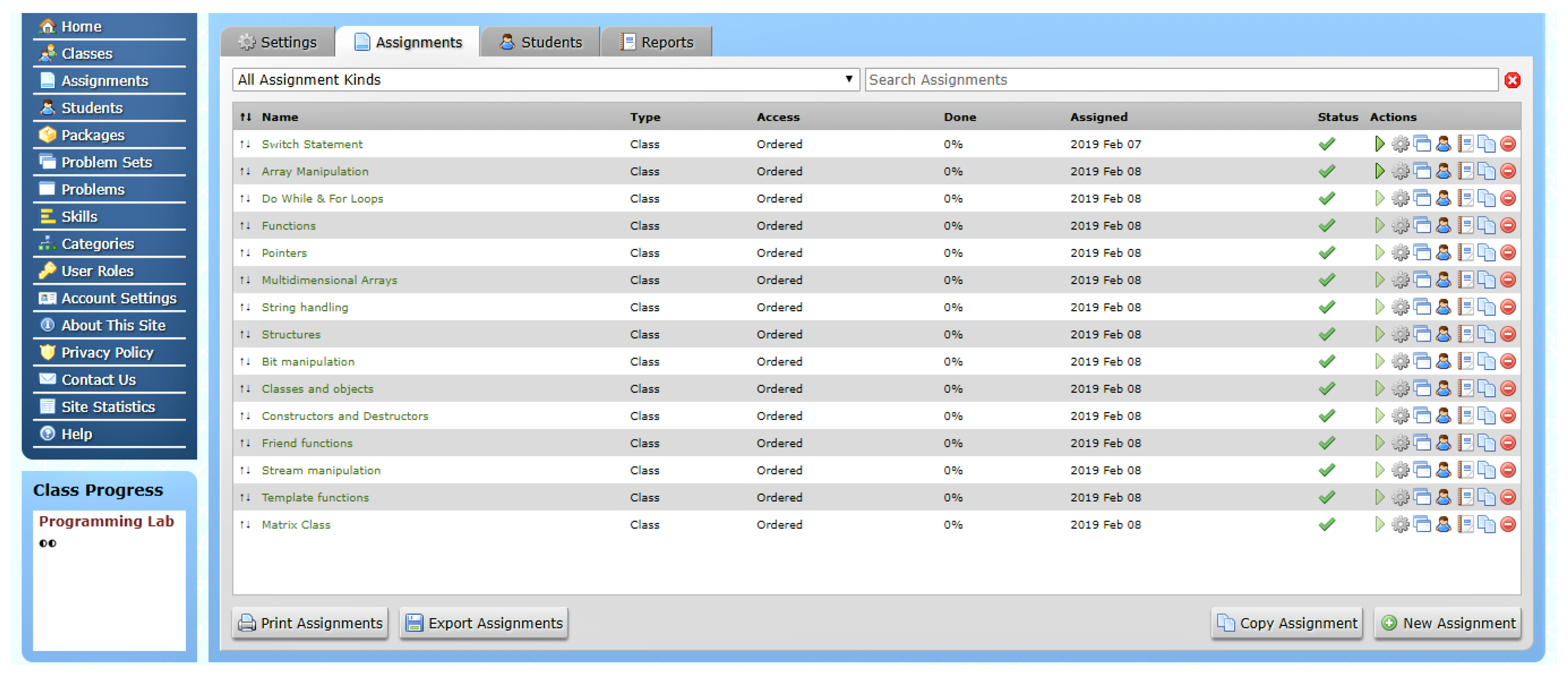Viewport: 1568px width, 687px height.
Task: Sort assignments using the Name column arrows
Action: coord(246,117)
